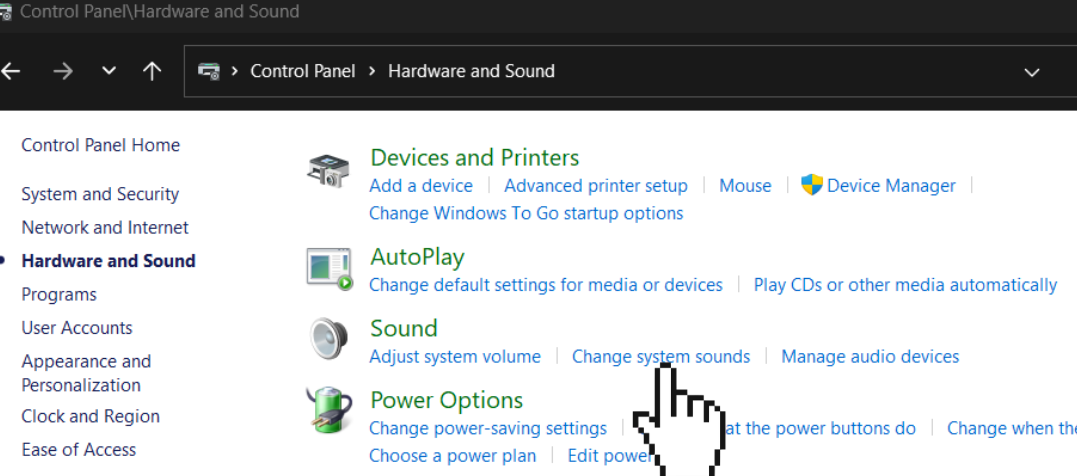This screenshot has width=1077, height=476.
Task: Open Clock and Region category
Action: (91, 417)
